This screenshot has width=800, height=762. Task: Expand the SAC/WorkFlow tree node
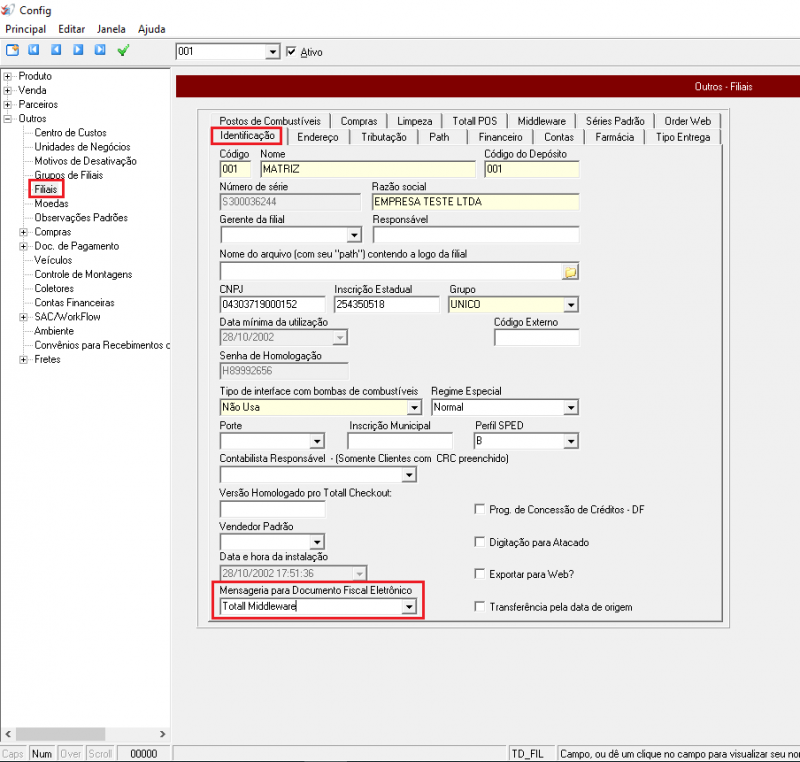[24, 317]
